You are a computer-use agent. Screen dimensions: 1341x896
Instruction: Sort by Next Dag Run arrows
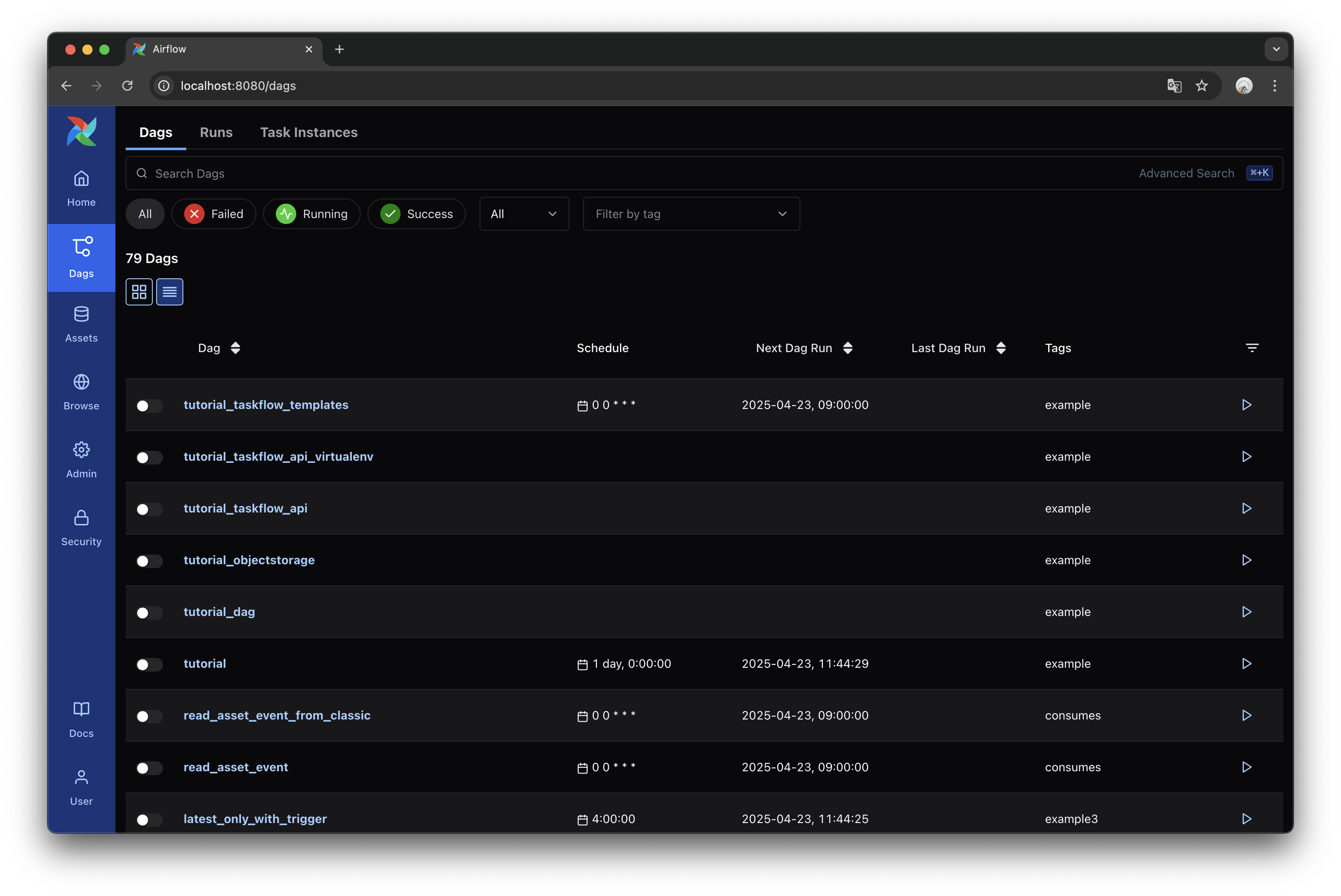(848, 348)
